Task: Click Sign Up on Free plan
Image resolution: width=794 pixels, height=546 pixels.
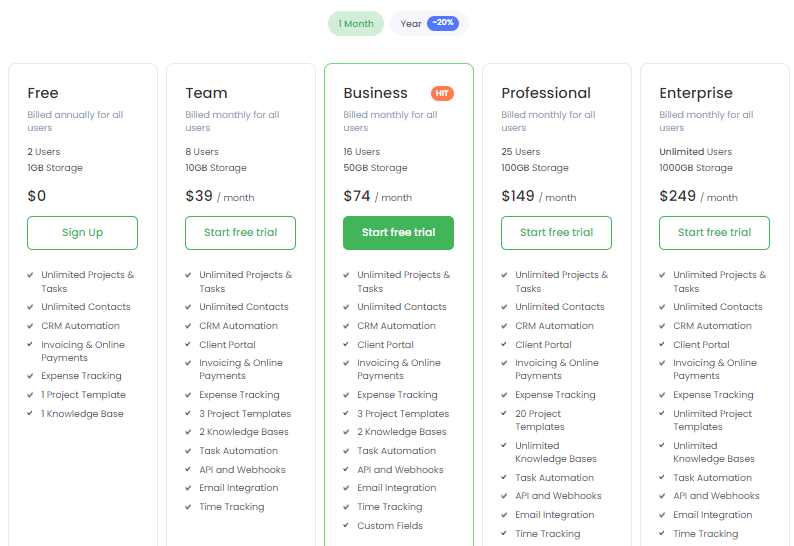Action: point(82,233)
